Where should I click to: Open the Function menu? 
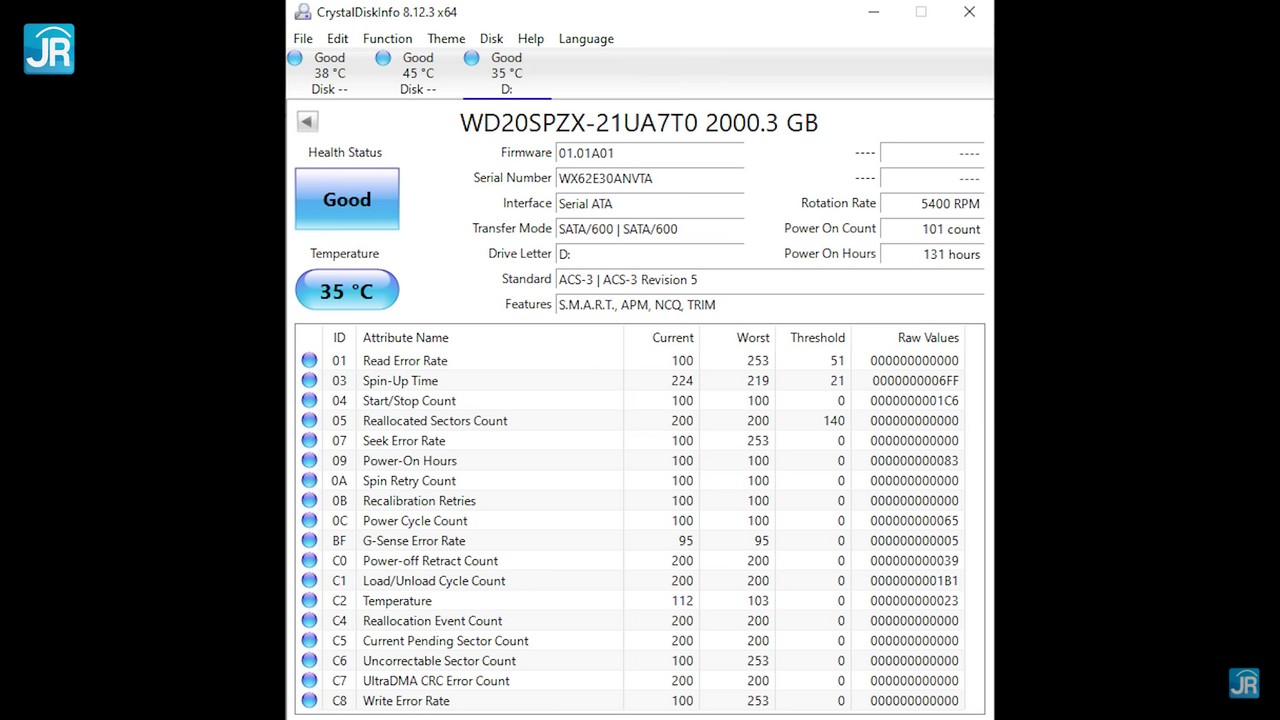pyautogui.click(x=387, y=39)
